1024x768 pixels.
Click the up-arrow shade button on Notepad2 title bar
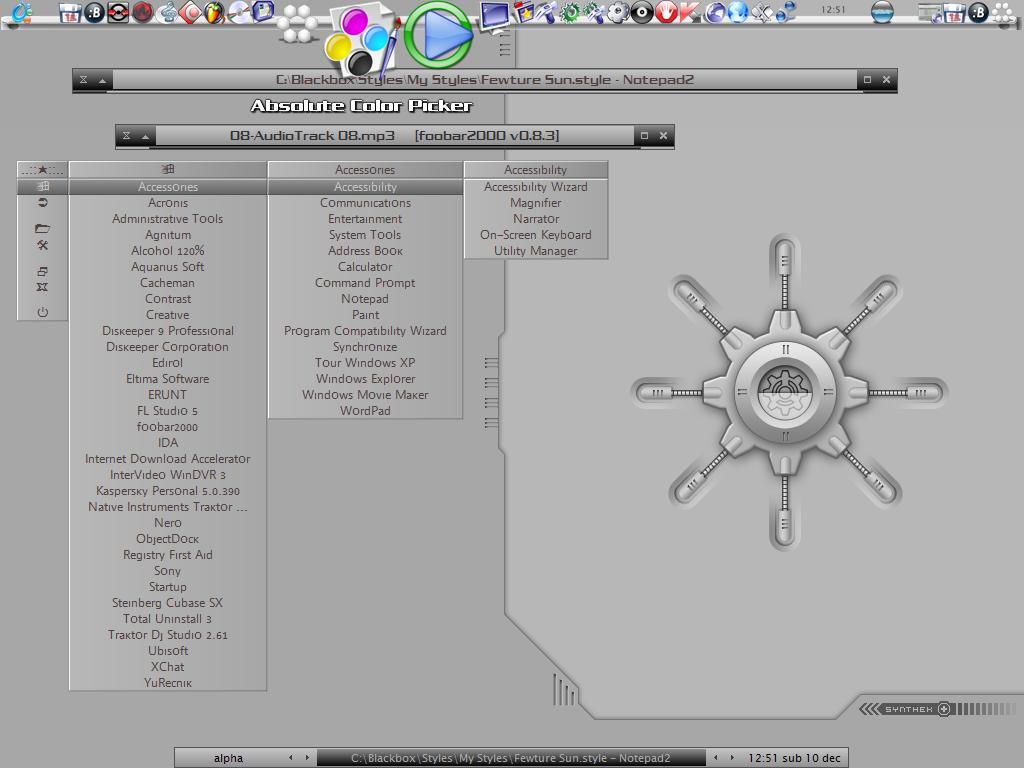coord(103,80)
